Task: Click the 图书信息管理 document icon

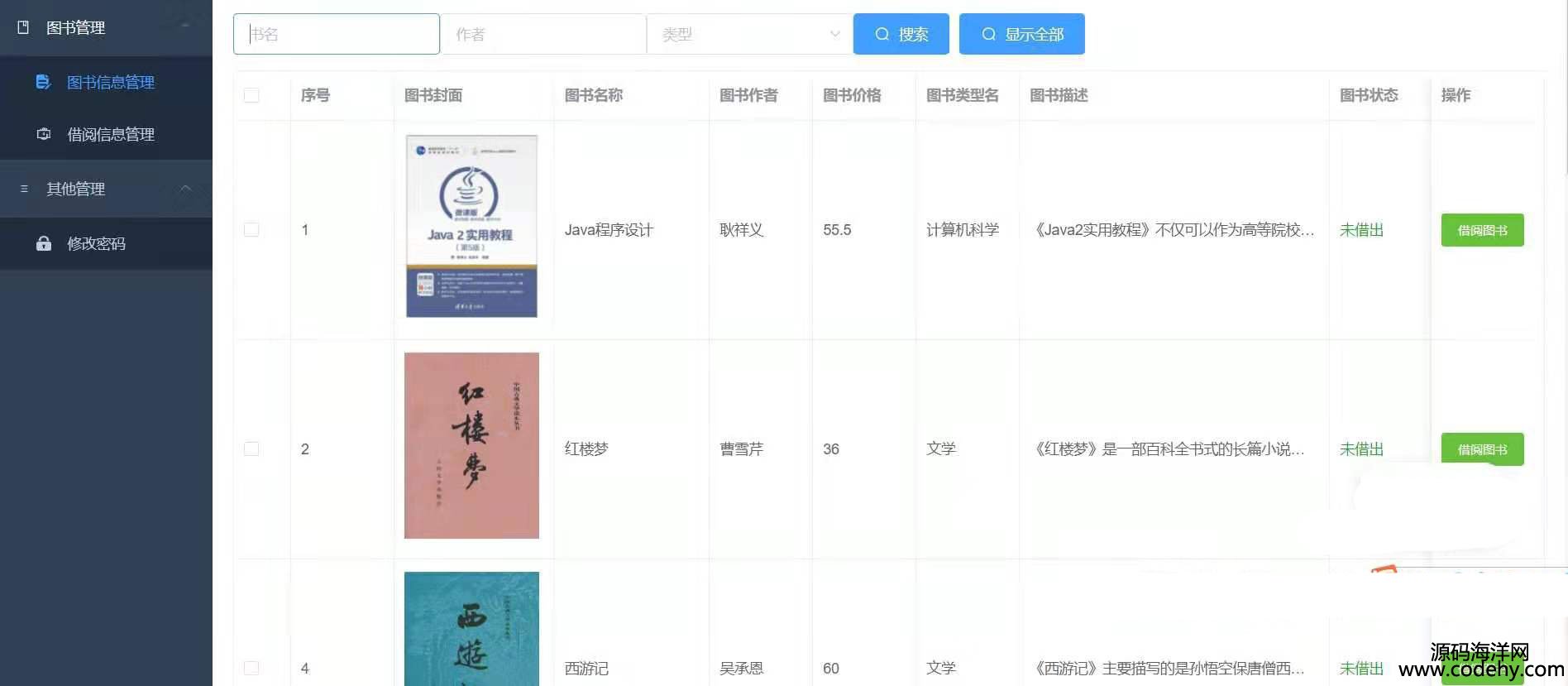Action: click(43, 82)
